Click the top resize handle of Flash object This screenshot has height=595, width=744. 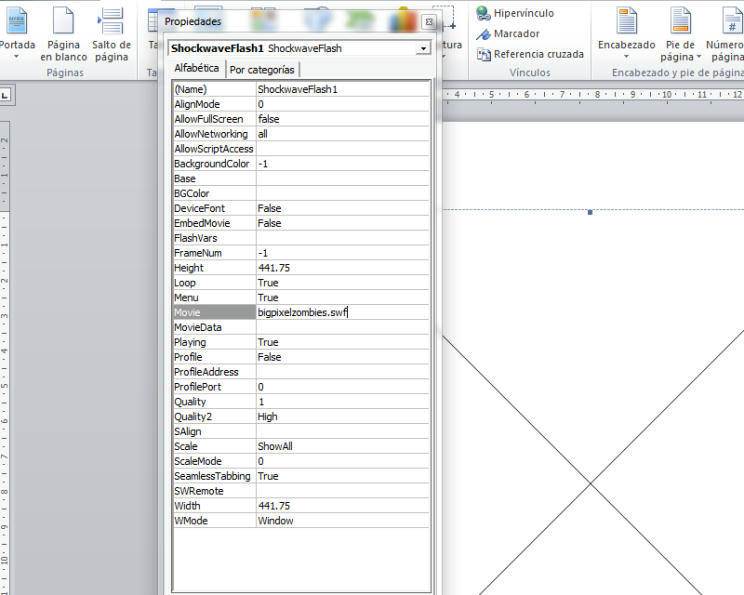(x=590, y=212)
